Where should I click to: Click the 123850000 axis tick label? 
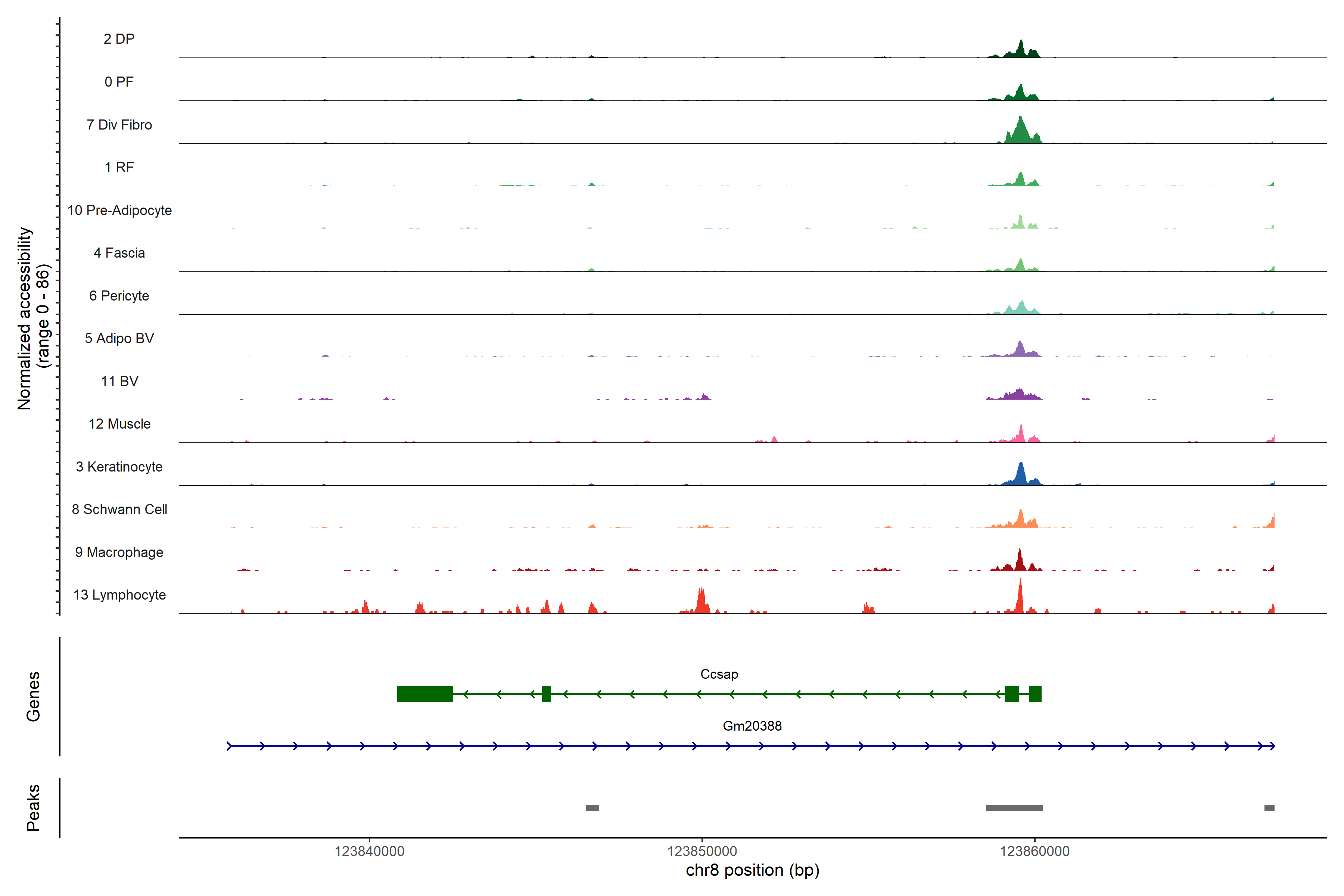click(x=702, y=852)
